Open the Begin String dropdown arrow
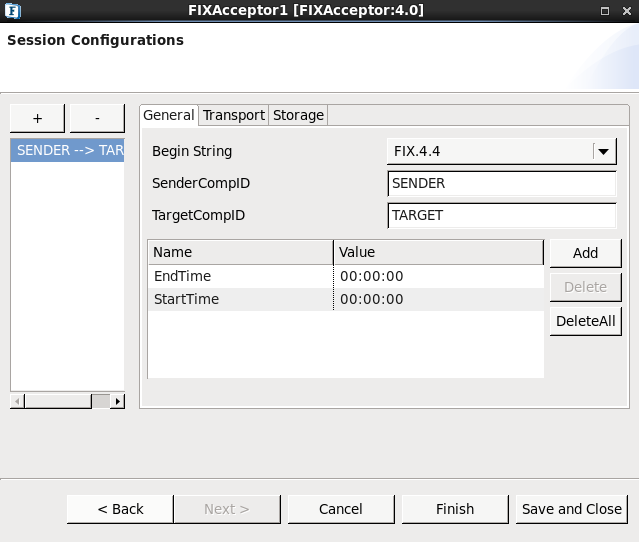The width and height of the screenshot is (639, 542). click(x=604, y=152)
